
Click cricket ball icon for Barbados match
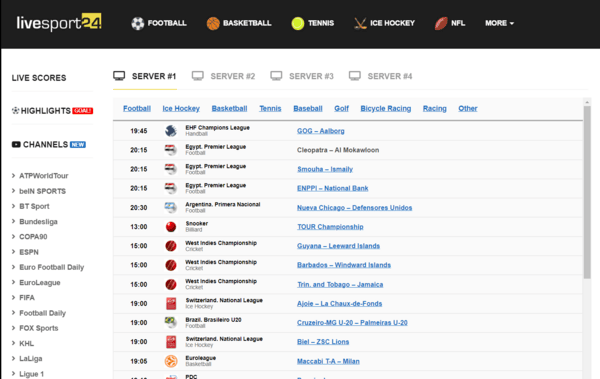click(171, 265)
